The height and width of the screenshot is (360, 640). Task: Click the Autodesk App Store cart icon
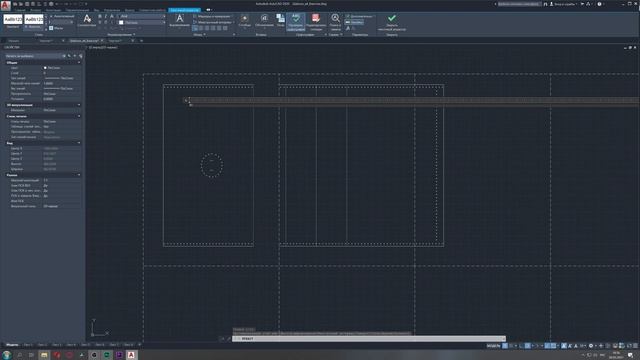click(582, 4)
